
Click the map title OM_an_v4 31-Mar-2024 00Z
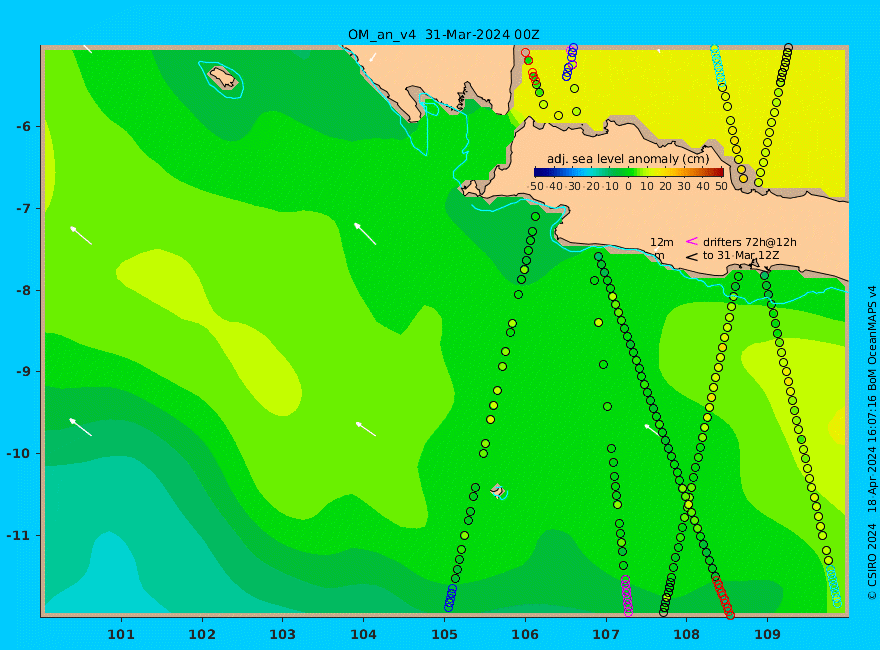tap(443, 35)
